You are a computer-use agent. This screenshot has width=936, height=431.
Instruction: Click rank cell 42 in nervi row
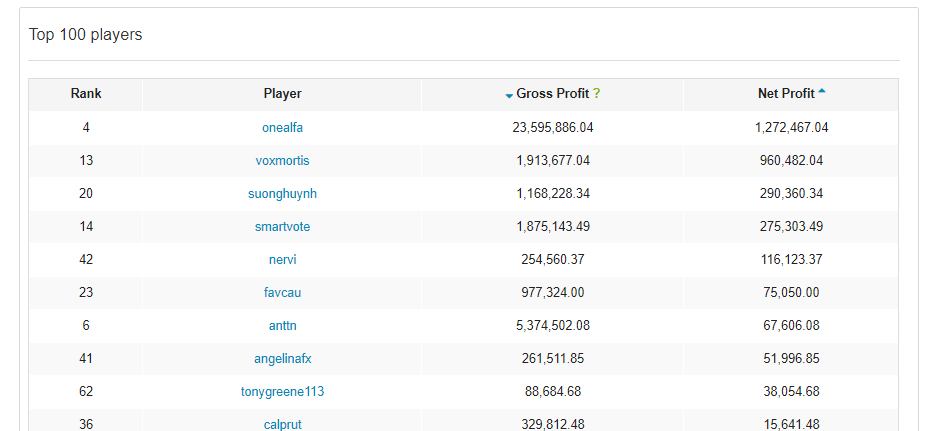[x=86, y=260]
